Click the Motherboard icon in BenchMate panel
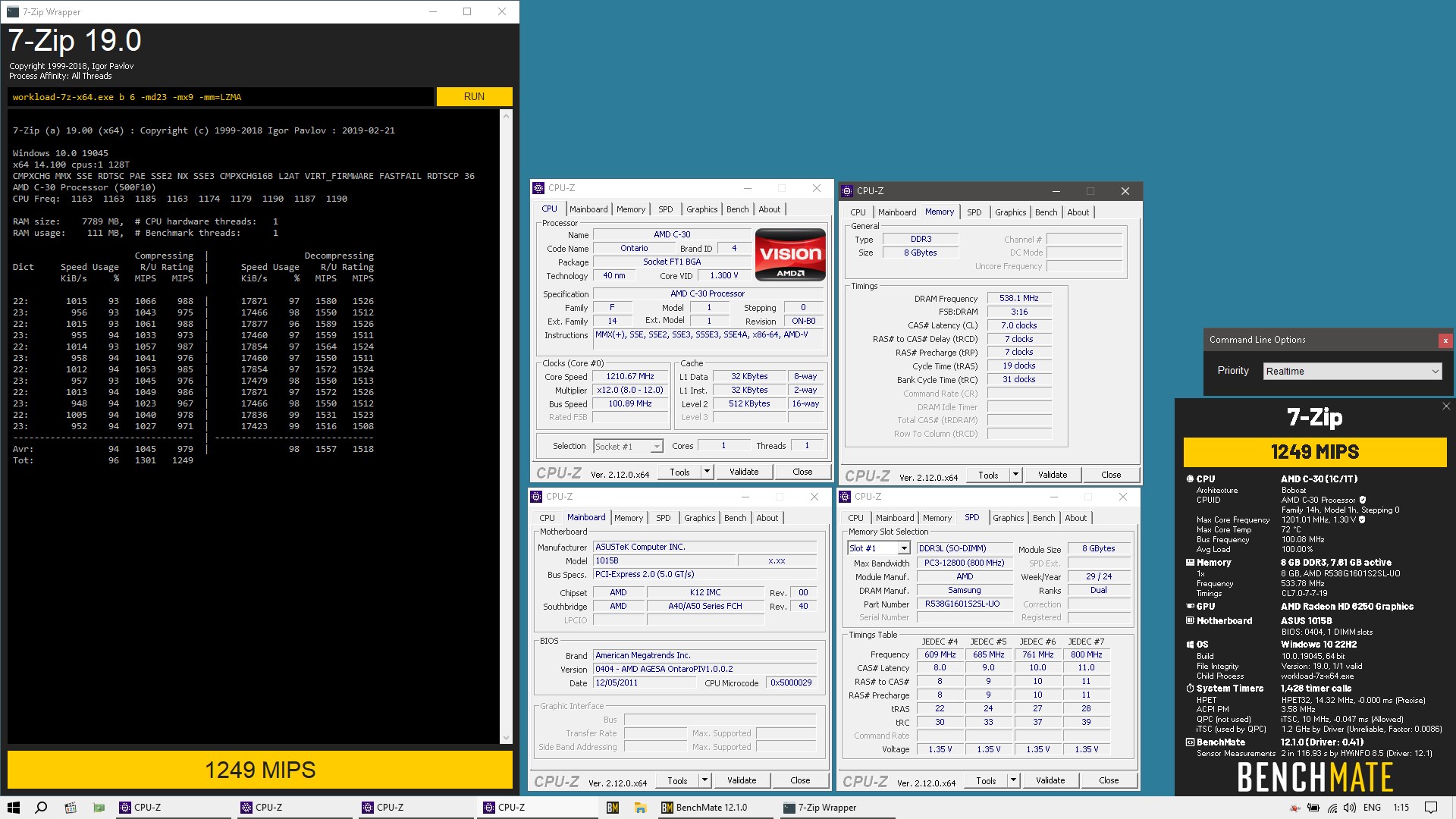The height and width of the screenshot is (819, 1456). [x=1190, y=621]
